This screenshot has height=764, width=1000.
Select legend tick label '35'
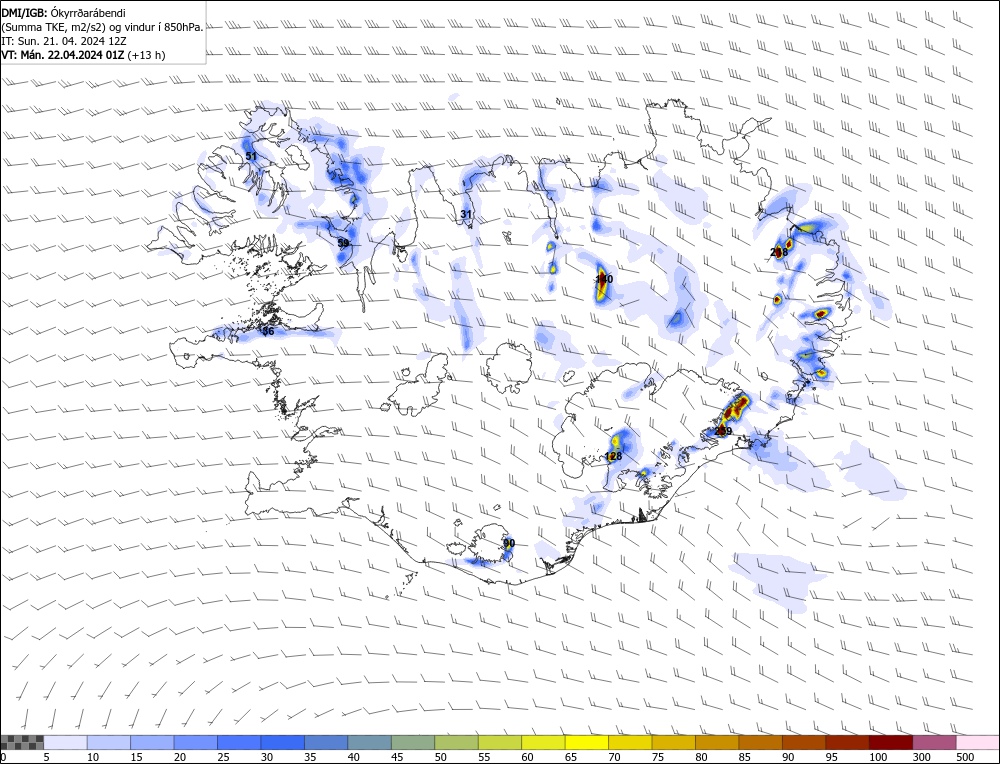310,757
